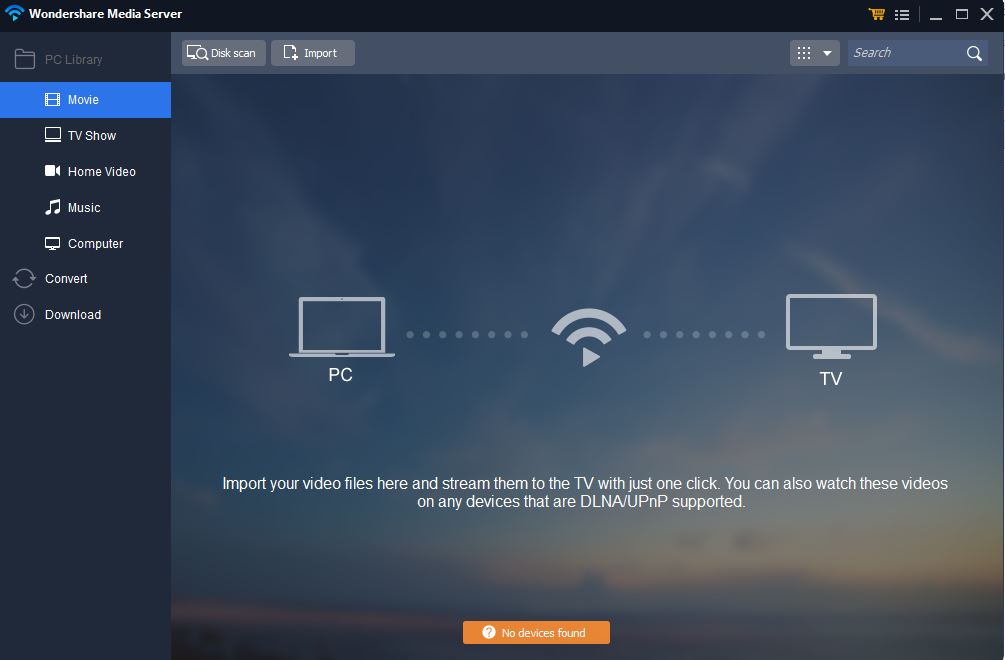Open the Home Video category

click(85, 172)
